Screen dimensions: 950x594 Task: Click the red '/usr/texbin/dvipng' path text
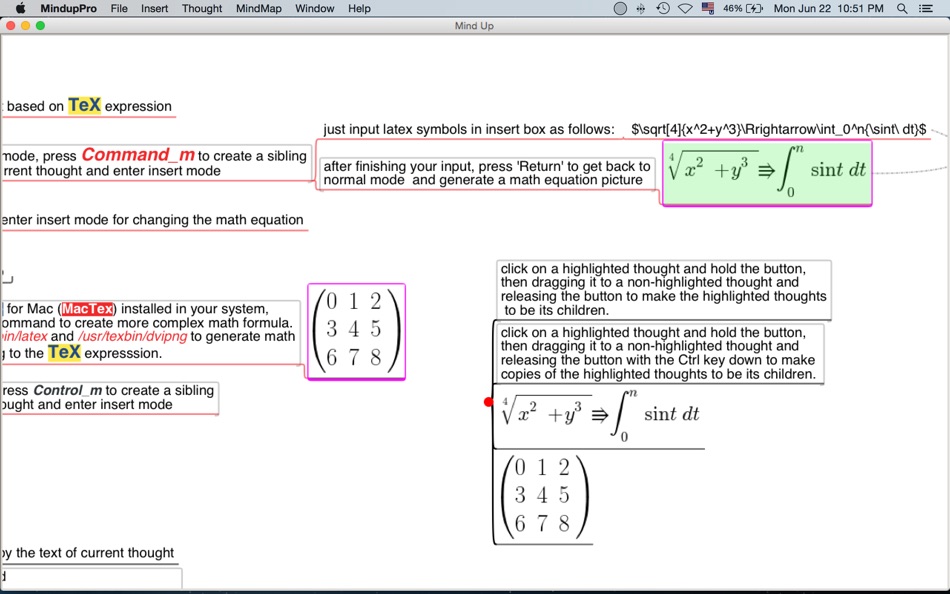pyautogui.click(x=132, y=336)
